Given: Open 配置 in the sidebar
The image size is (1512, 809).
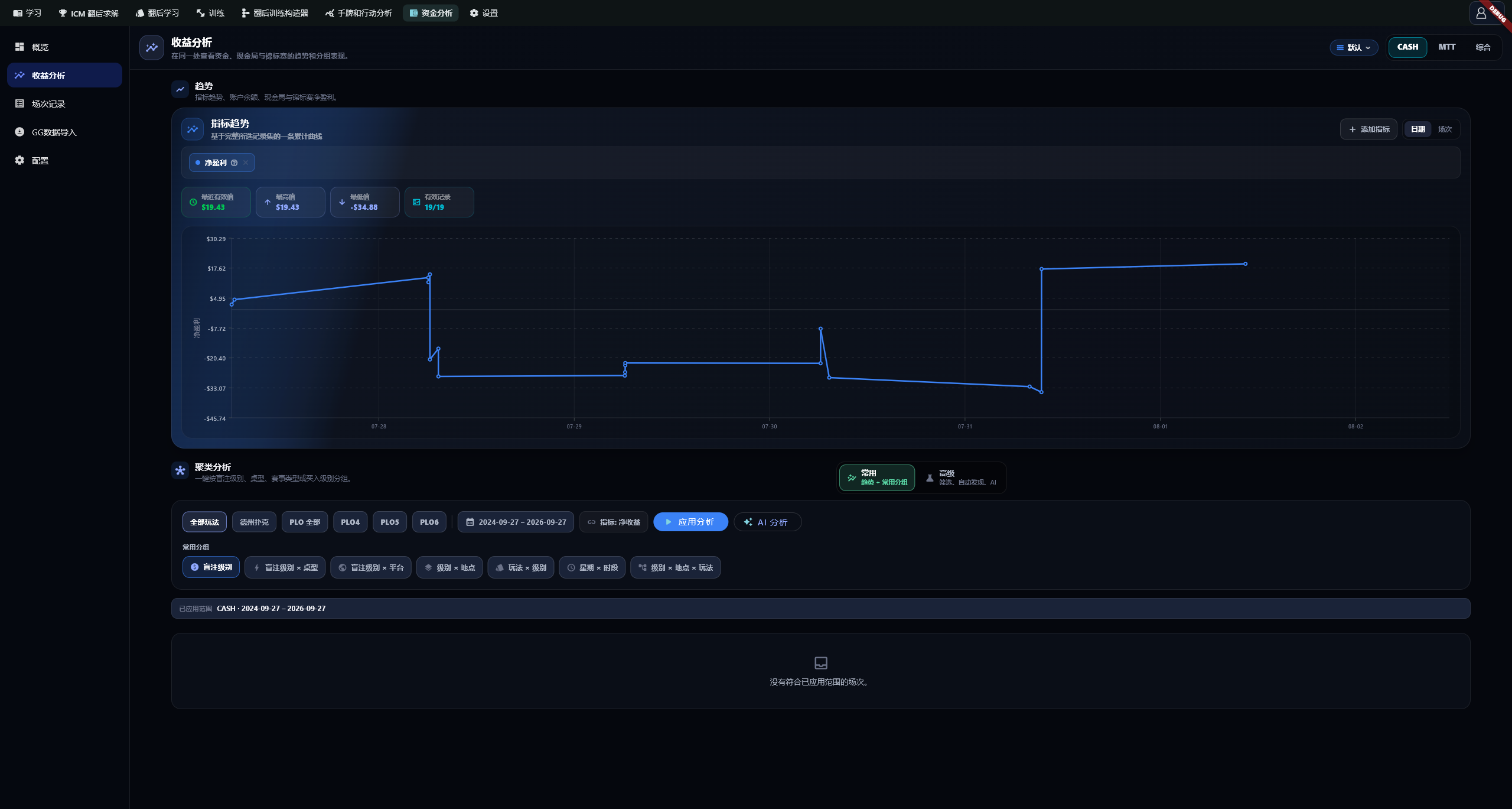Looking at the screenshot, I should [x=64, y=160].
